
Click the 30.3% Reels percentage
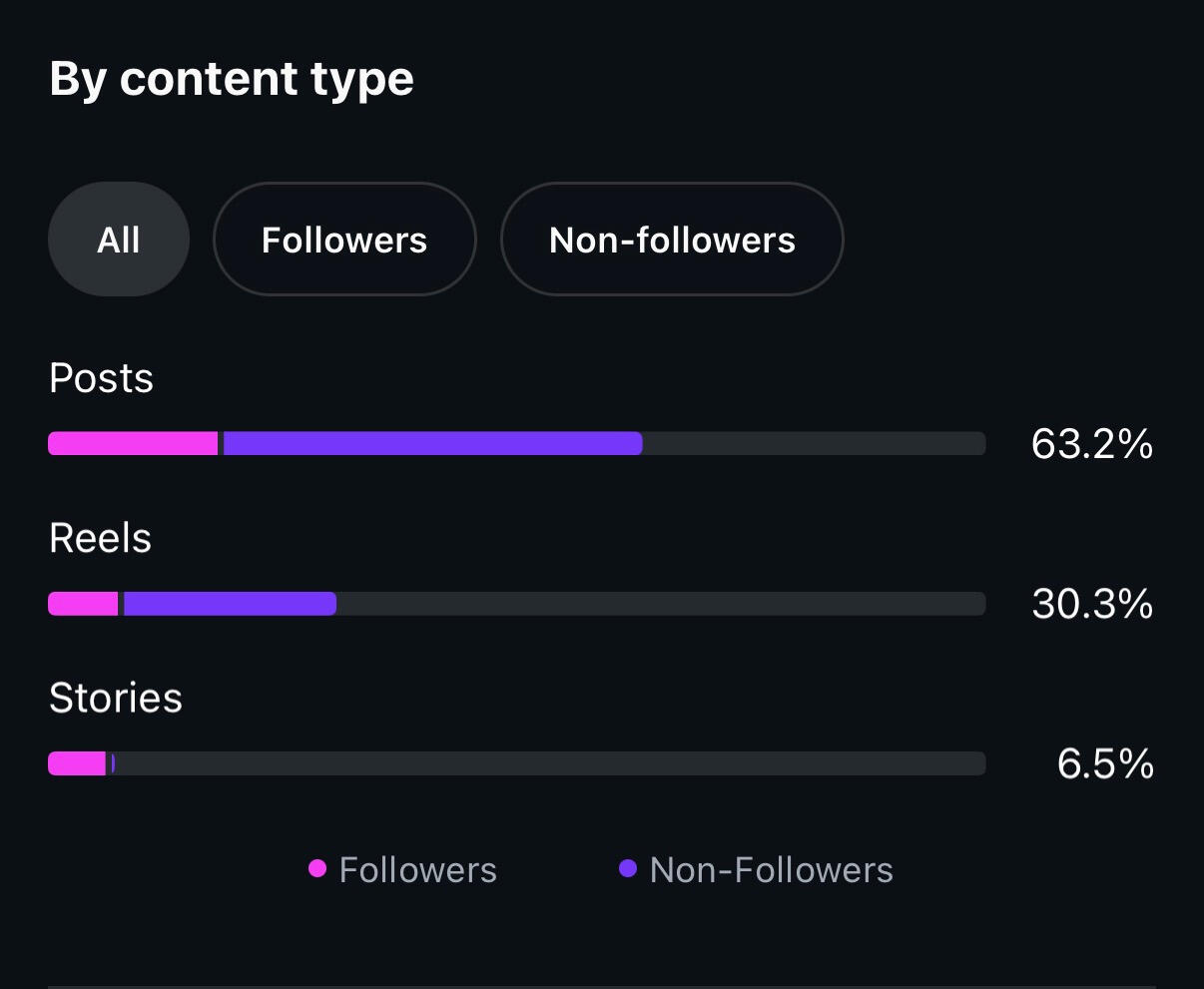[x=1092, y=604]
